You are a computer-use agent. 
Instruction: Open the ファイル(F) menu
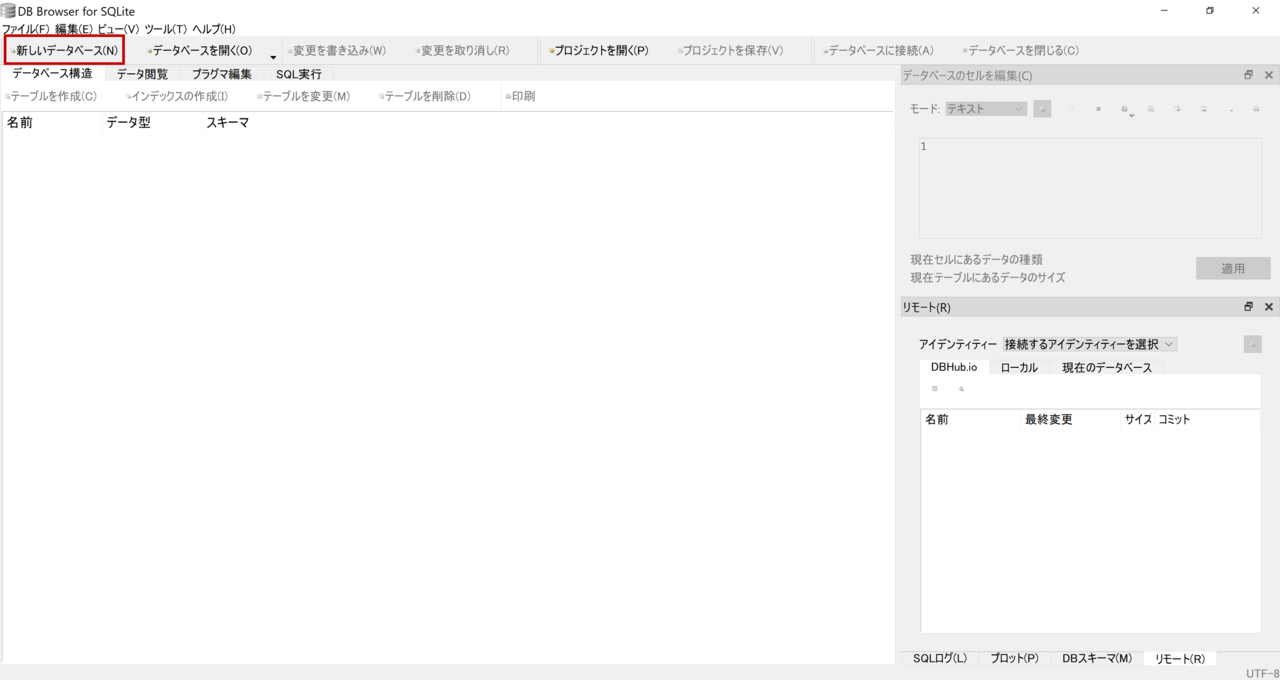pos(25,29)
